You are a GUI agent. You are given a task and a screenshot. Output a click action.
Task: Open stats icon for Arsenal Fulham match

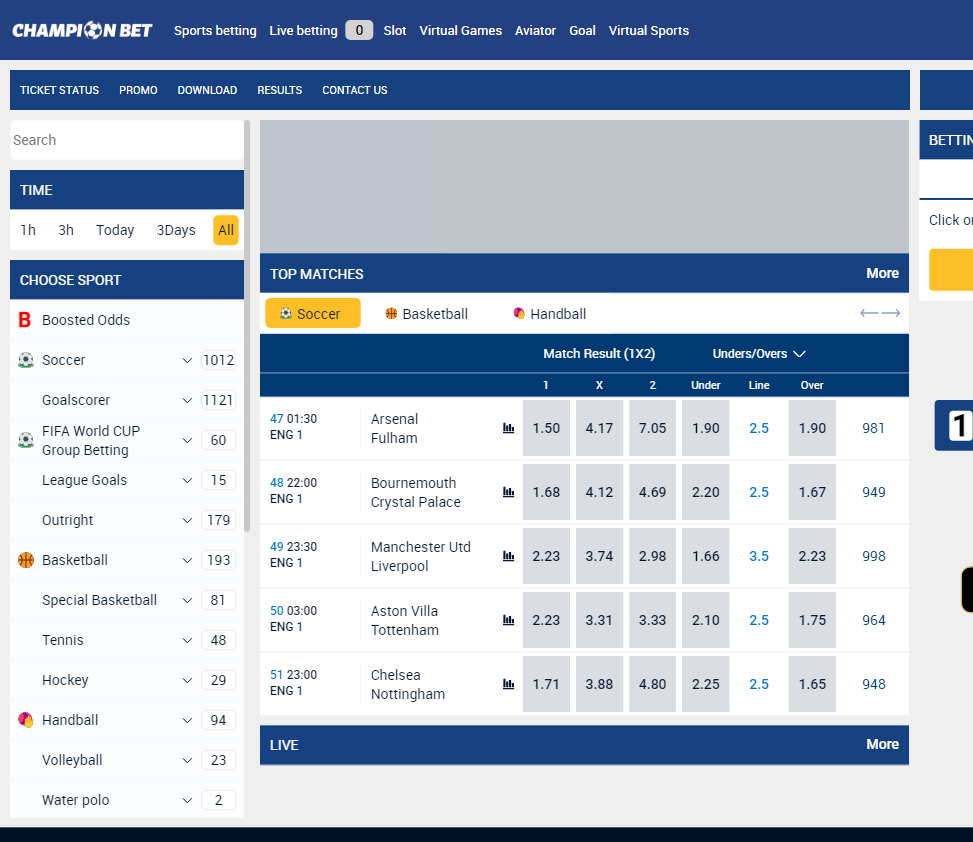pyautogui.click(x=508, y=428)
